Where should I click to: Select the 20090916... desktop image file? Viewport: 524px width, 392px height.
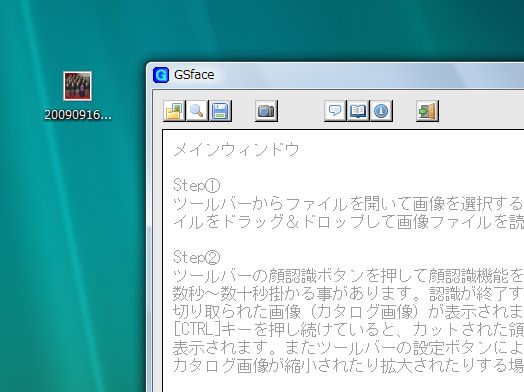(78, 96)
